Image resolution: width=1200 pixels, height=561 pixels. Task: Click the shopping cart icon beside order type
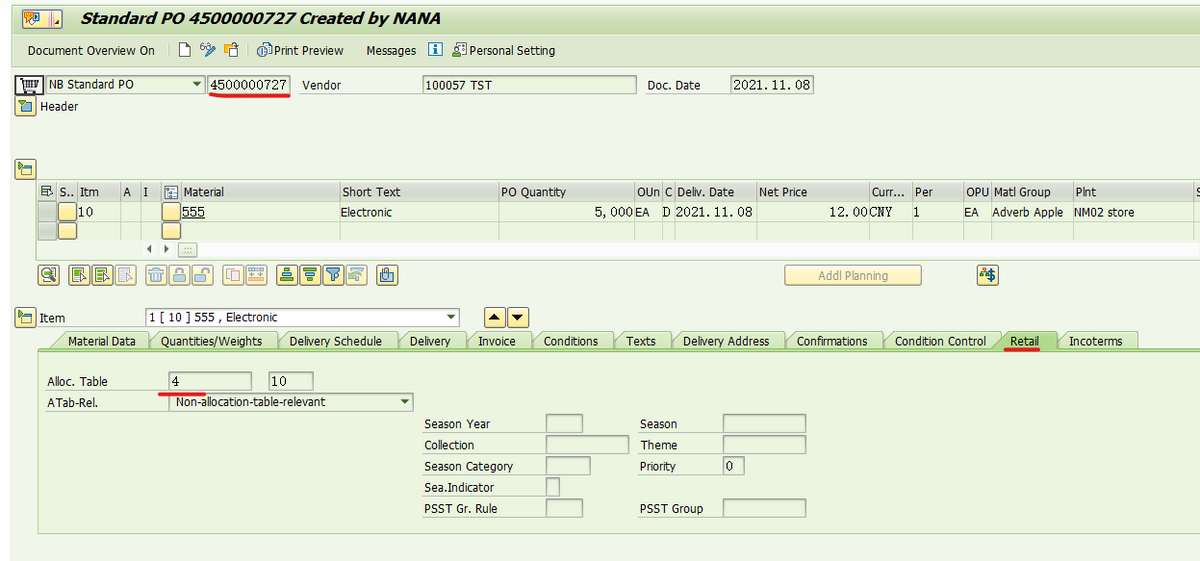(x=28, y=85)
